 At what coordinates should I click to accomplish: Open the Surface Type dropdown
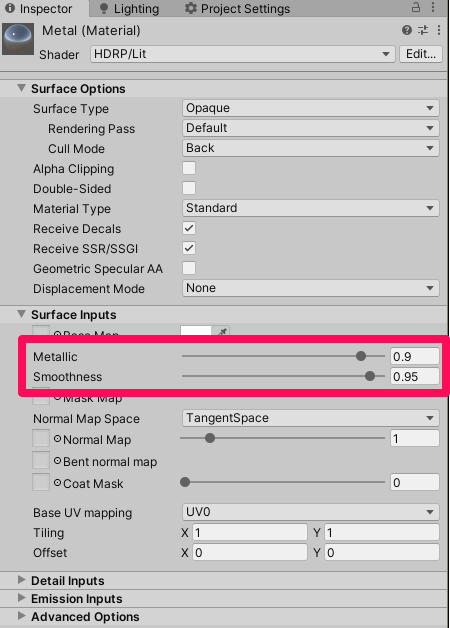click(311, 108)
